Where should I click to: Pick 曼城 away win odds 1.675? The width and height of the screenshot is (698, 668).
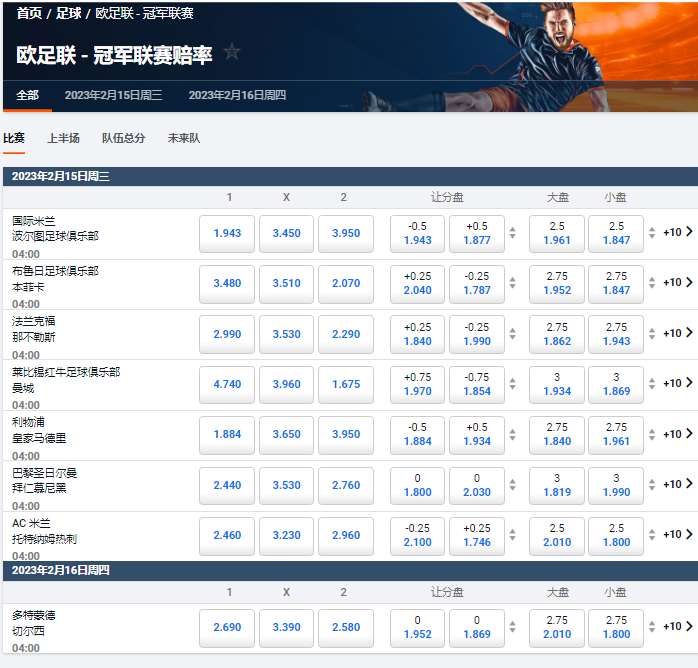click(x=345, y=384)
